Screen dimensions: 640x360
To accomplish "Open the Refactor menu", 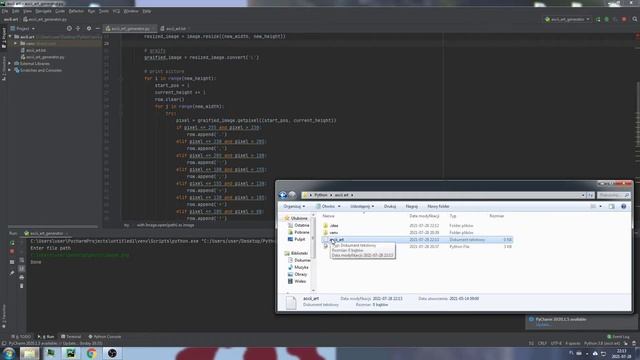I will (x=76, y=11).
